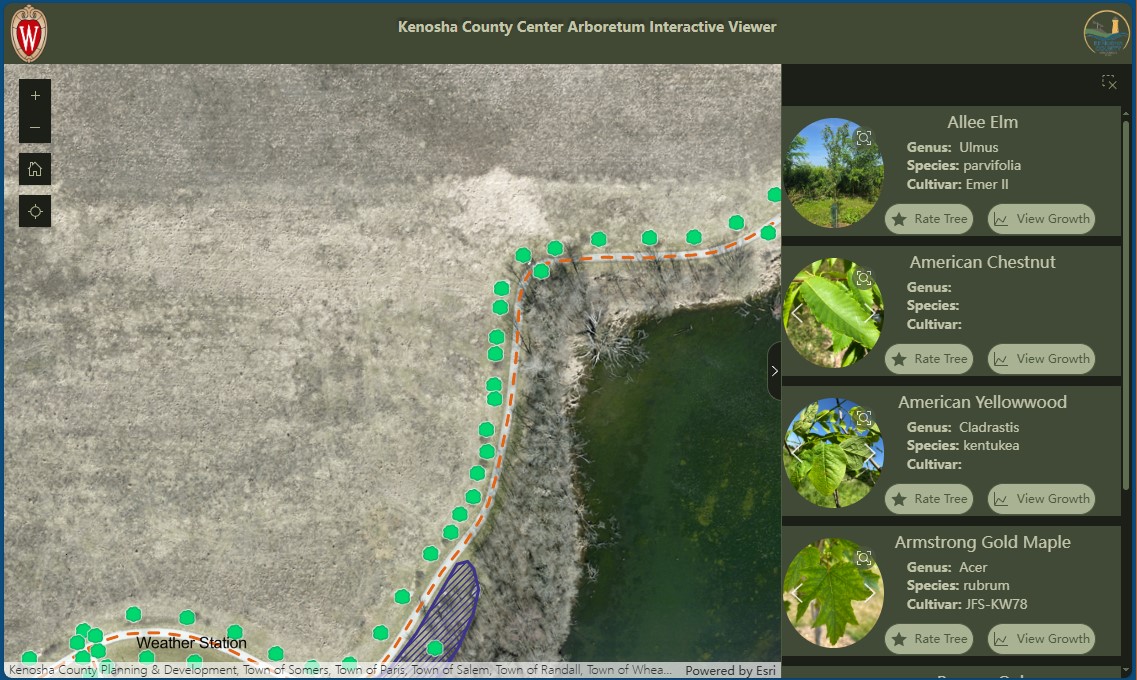Show previous American Yellowwood photo
Viewport: 1137px width, 680px height.
tap(797, 453)
